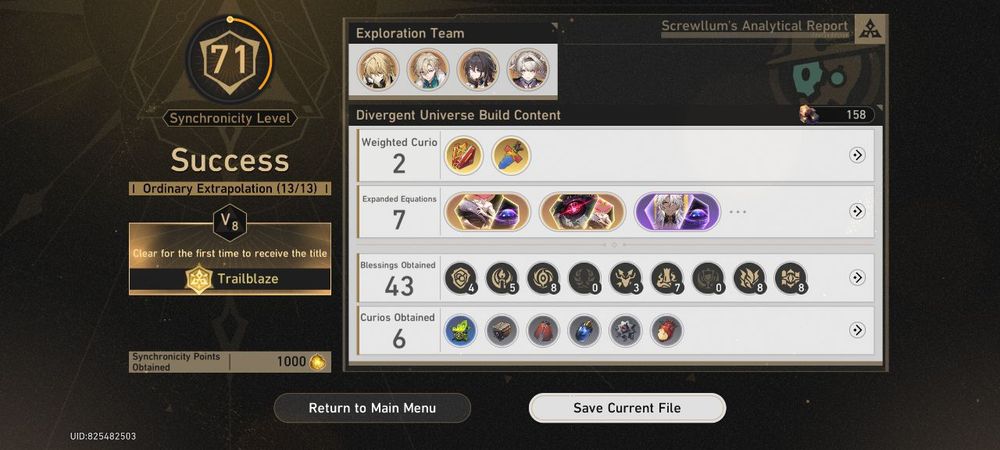The image size is (1000, 450).
Task: Click Return to Main Menu button
Action: click(372, 408)
